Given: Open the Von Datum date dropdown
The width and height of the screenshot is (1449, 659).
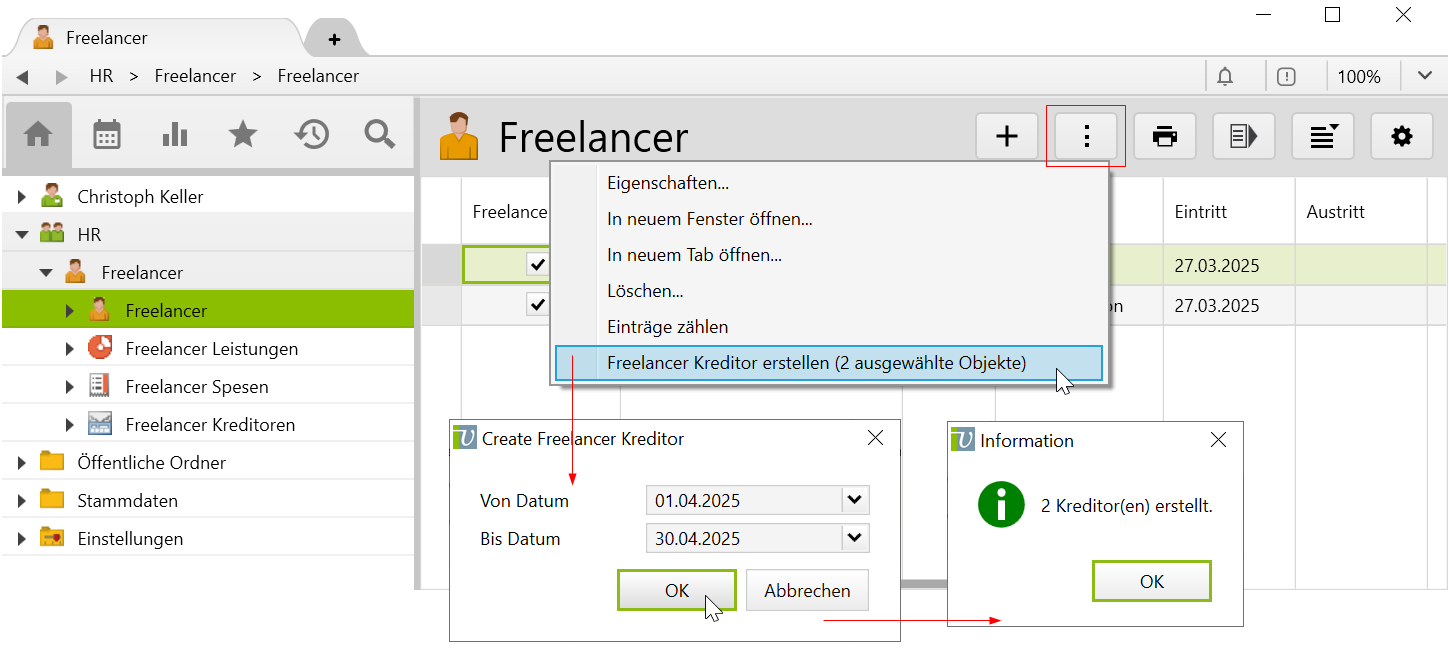Looking at the screenshot, I should pos(854,500).
